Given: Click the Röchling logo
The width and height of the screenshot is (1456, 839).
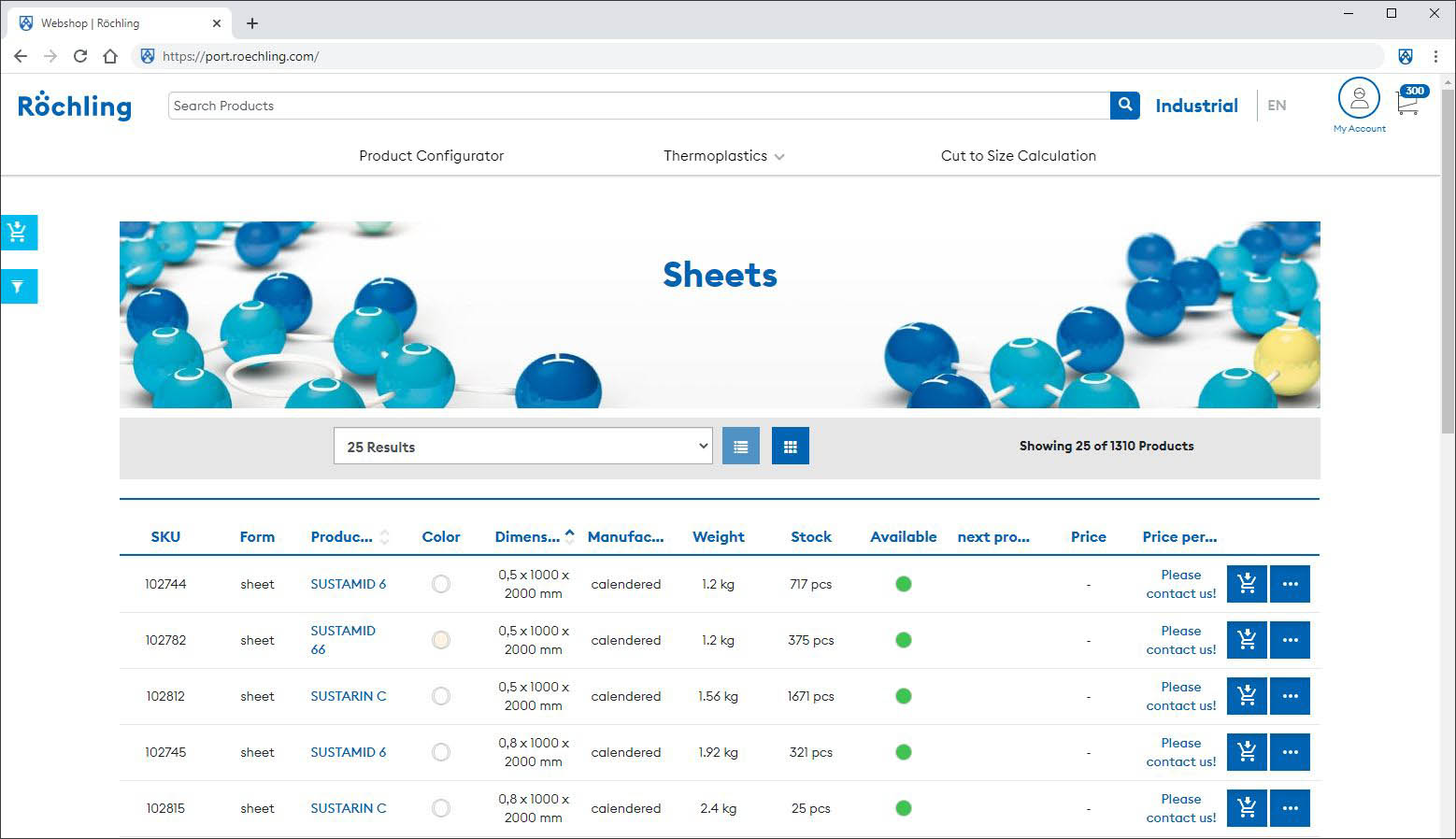Looking at the screenshot, I should tap(75, 106).
